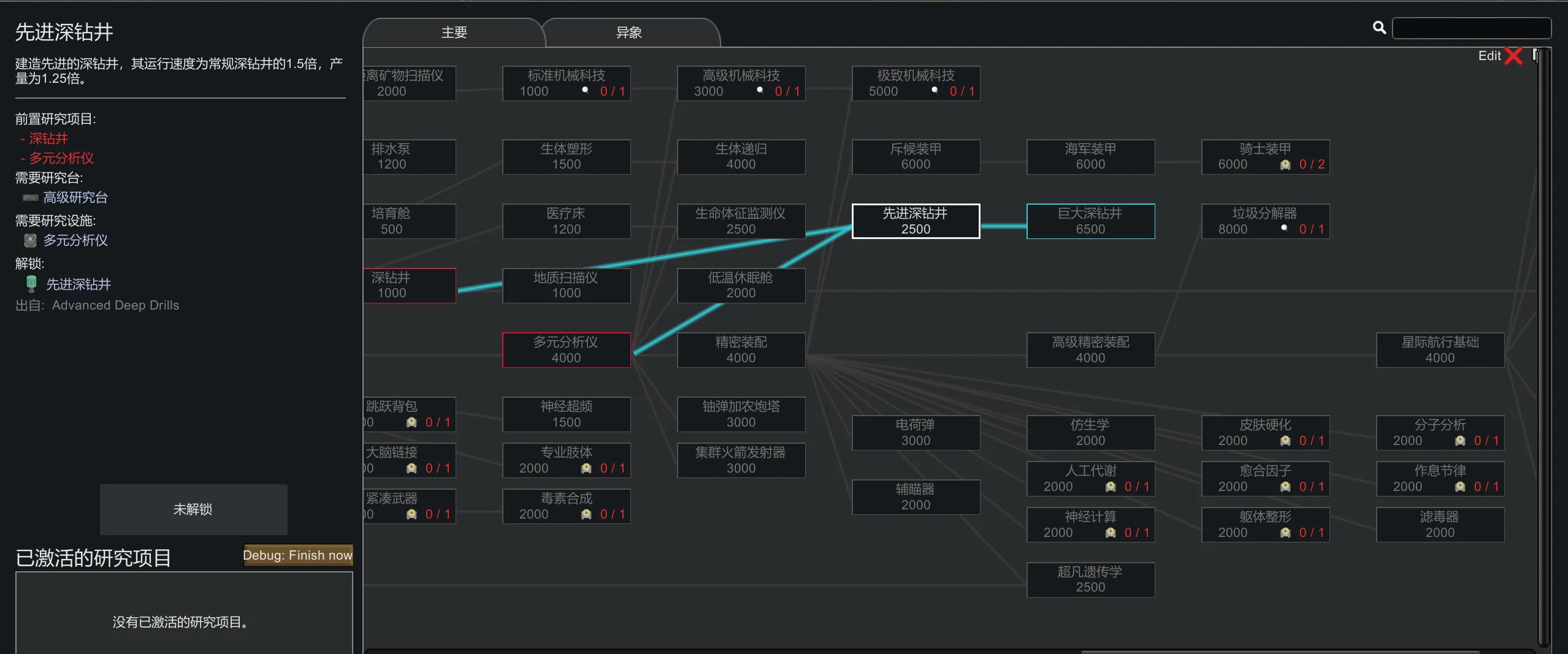This screenshot has height=654, width=1568.
Task: Focus the research search input field
Action: 1471,28
